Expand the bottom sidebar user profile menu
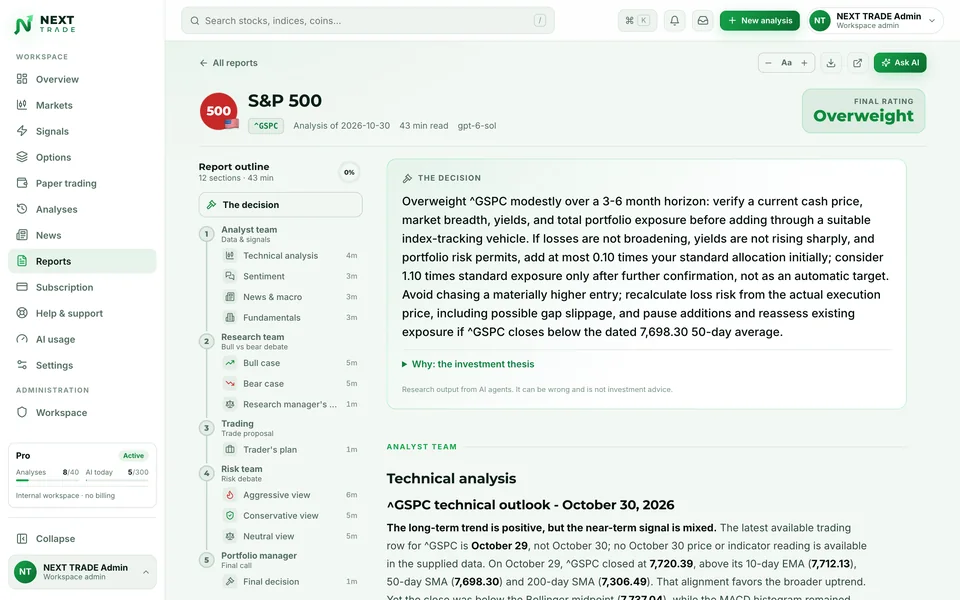Viewport: 960px width, 600px height. 82,572
